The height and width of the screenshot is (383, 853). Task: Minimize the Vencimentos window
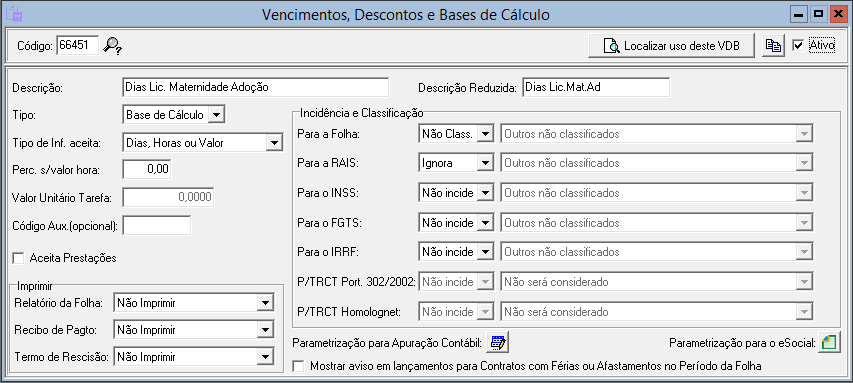(799, 15)
